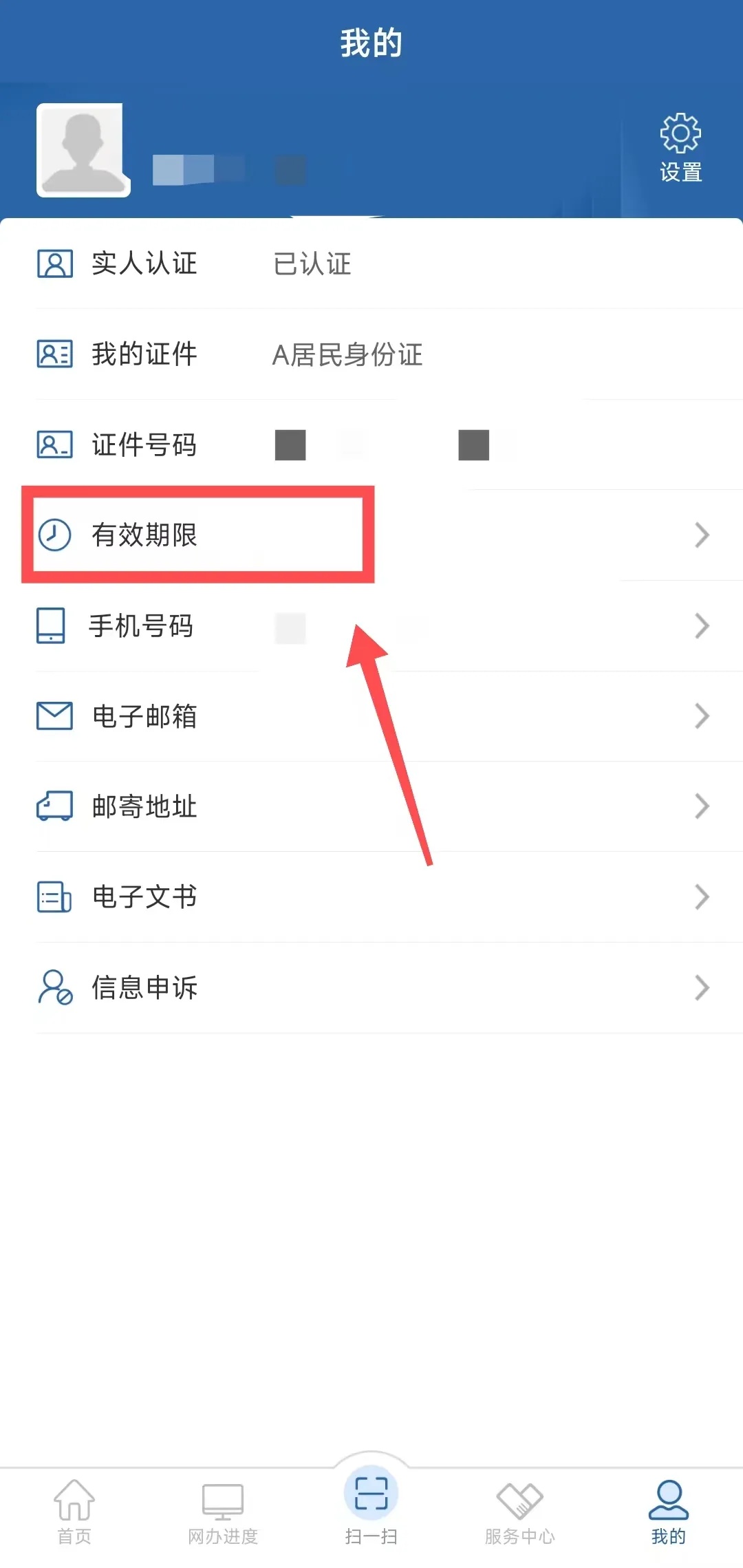Click the envelope icon for 电子邮箱
The width and height of the screenshot is (743, 1568).
click(x=54, y=716)
